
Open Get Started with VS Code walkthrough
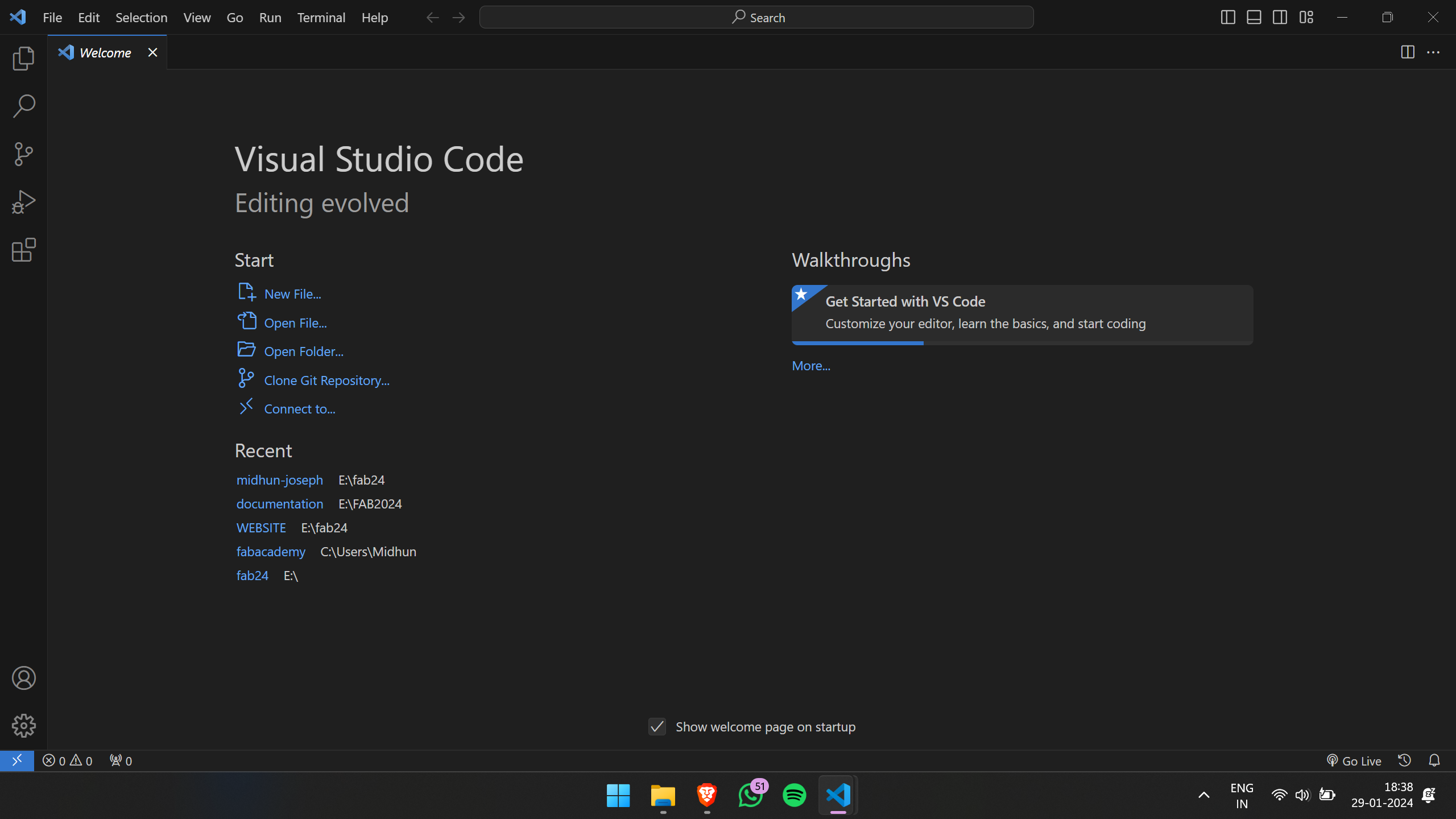[1022, 315]
